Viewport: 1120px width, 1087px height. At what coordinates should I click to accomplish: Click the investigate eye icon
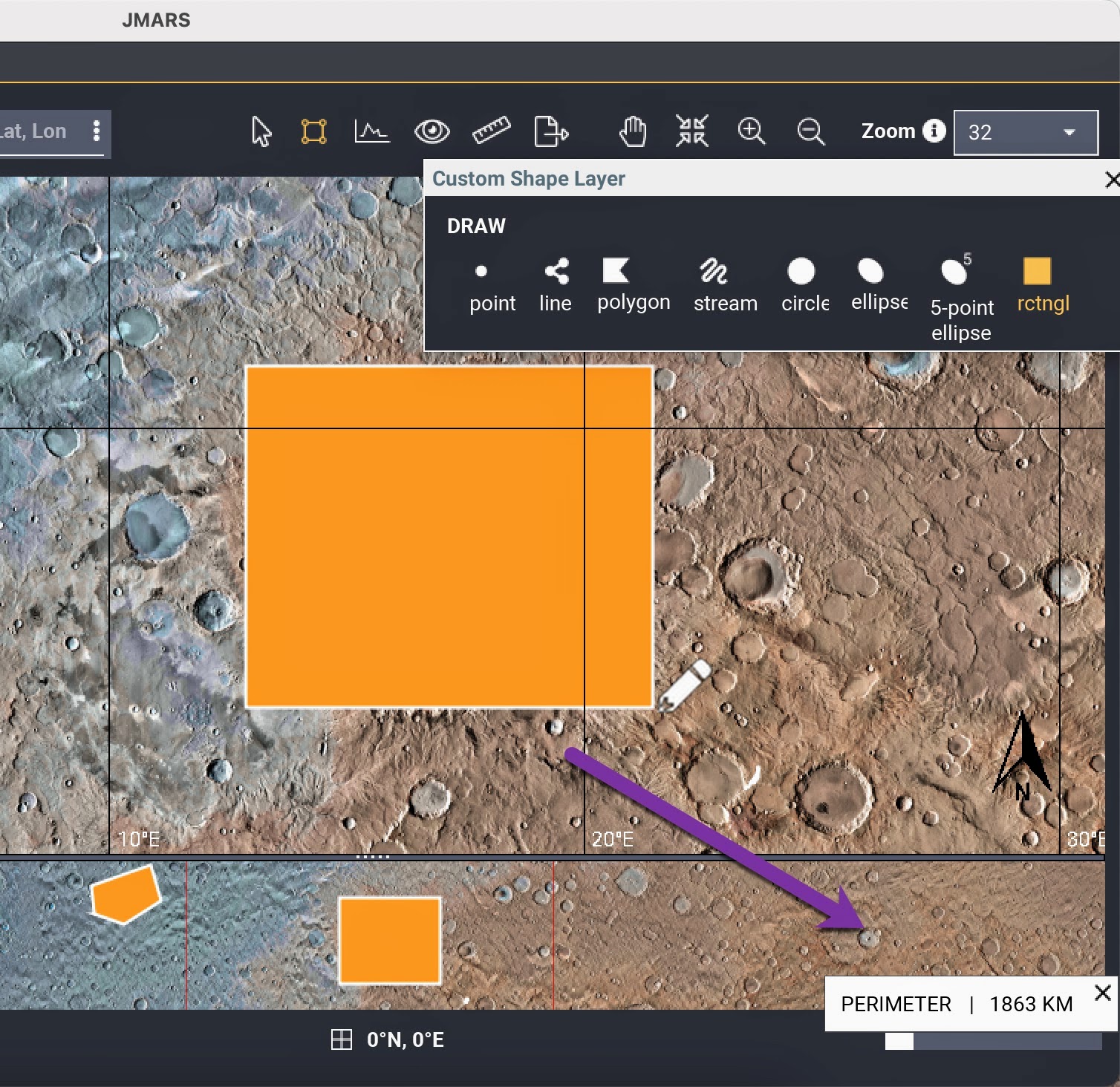tap(432, 132)
